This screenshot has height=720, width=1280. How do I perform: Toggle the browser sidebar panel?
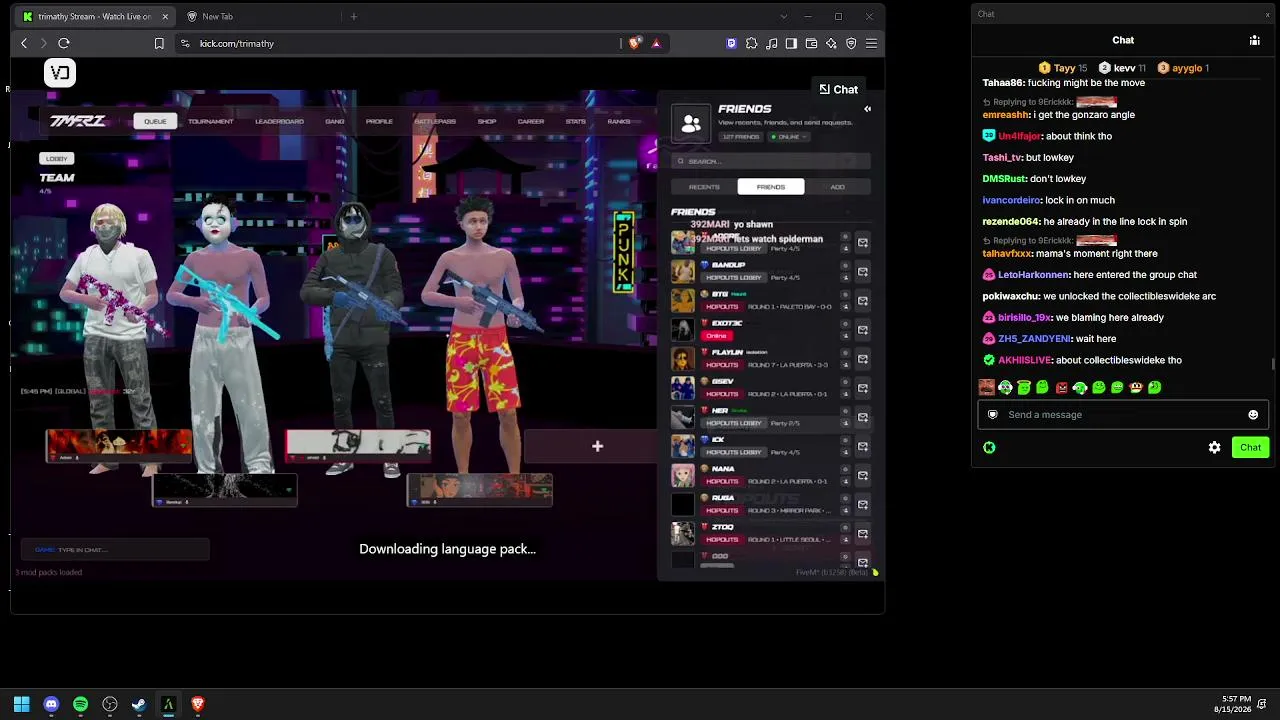click(791, 43)
